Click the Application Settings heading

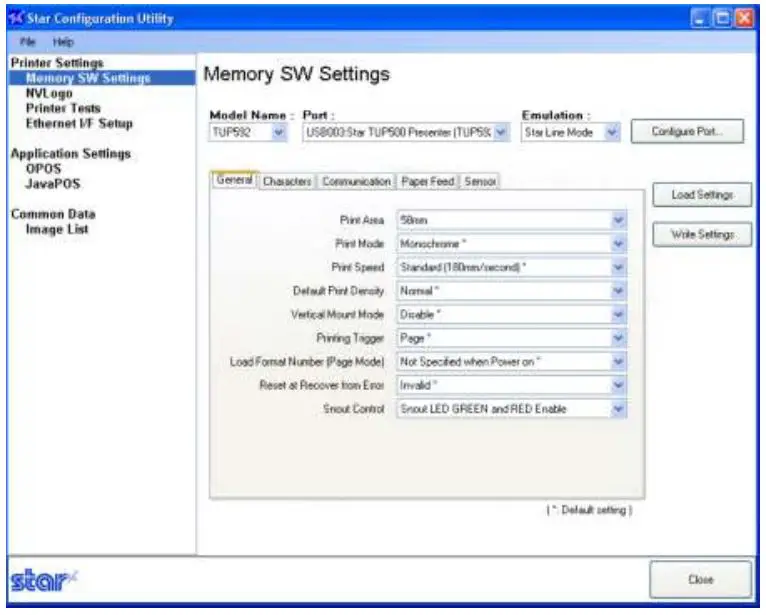tap(71, 153)
